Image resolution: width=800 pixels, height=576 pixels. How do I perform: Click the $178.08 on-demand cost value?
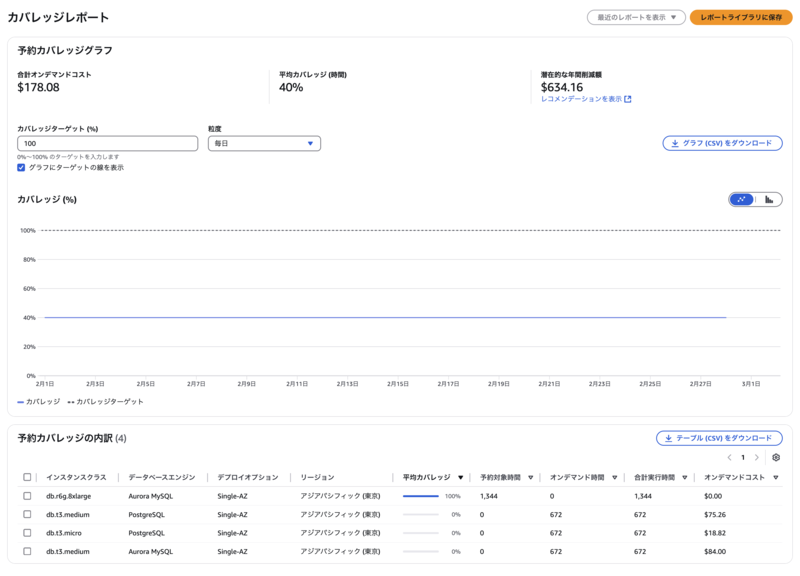click(x=38, y=87)
